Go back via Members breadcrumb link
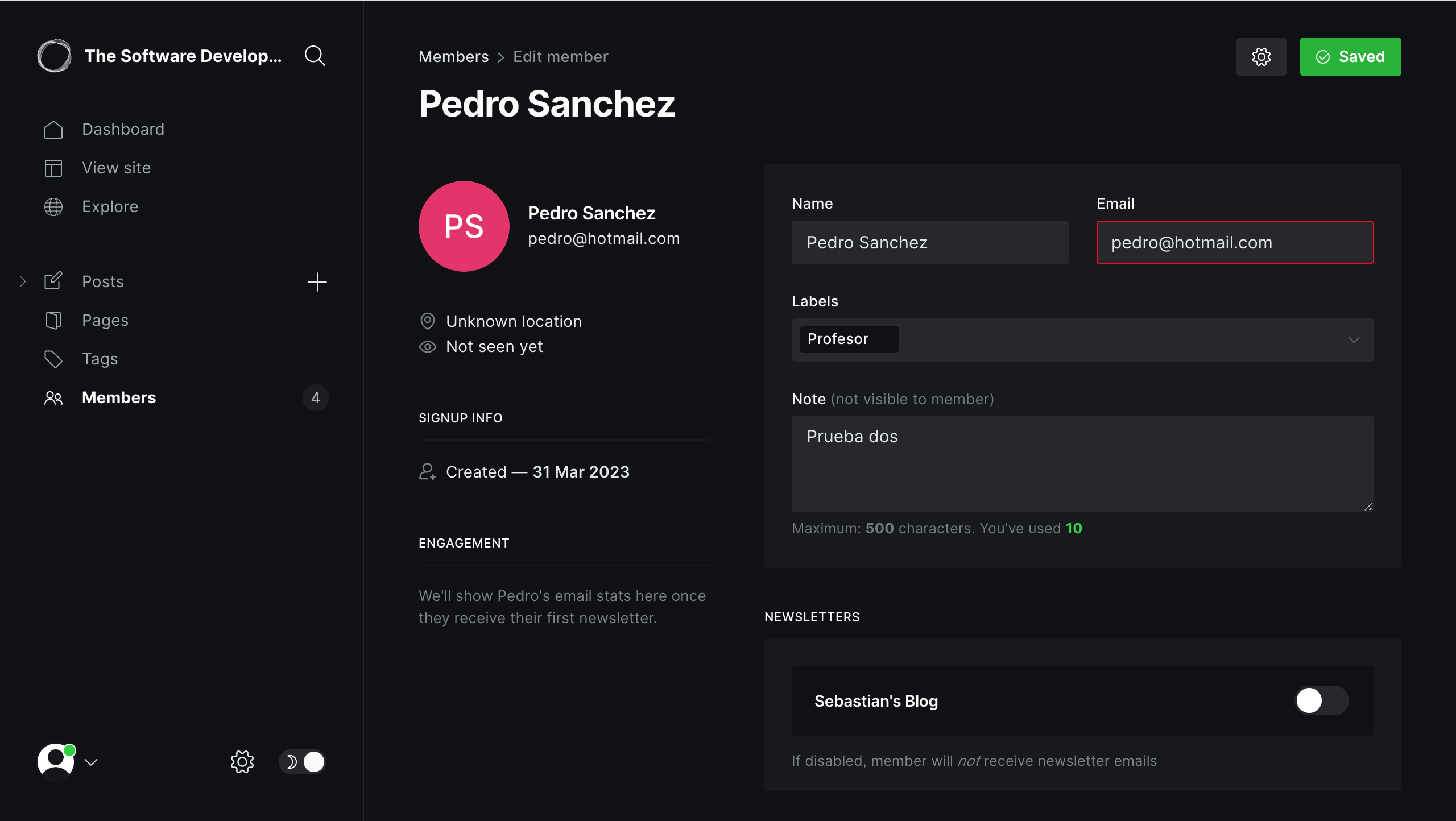The width and height of the screenshot is (1456, 821). [x=454, y=56]
